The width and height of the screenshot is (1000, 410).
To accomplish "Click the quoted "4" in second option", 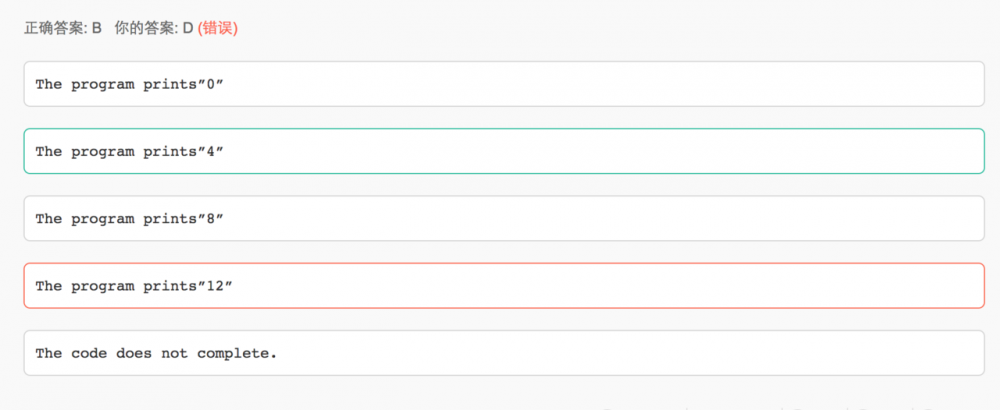I will coord(207,151).
